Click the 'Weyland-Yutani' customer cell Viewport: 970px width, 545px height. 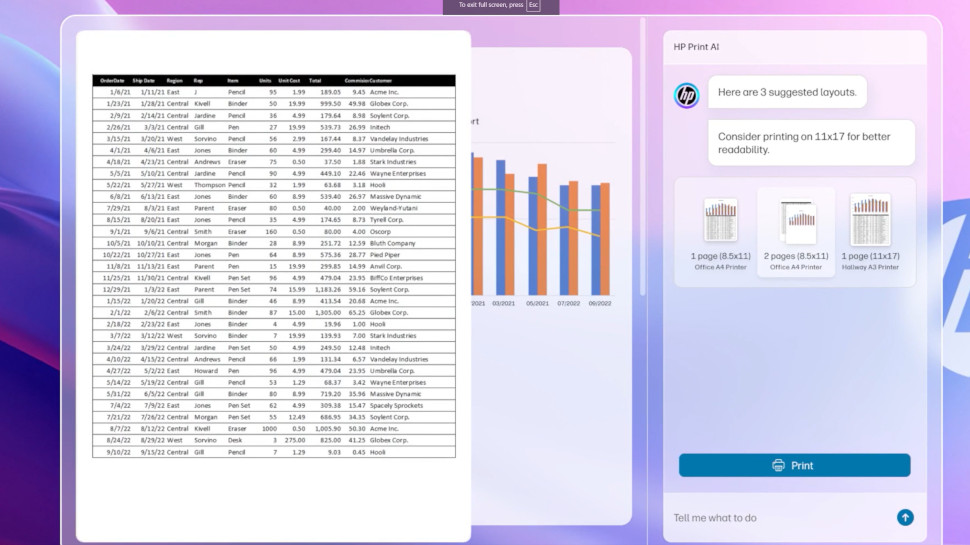click(393, 208)
